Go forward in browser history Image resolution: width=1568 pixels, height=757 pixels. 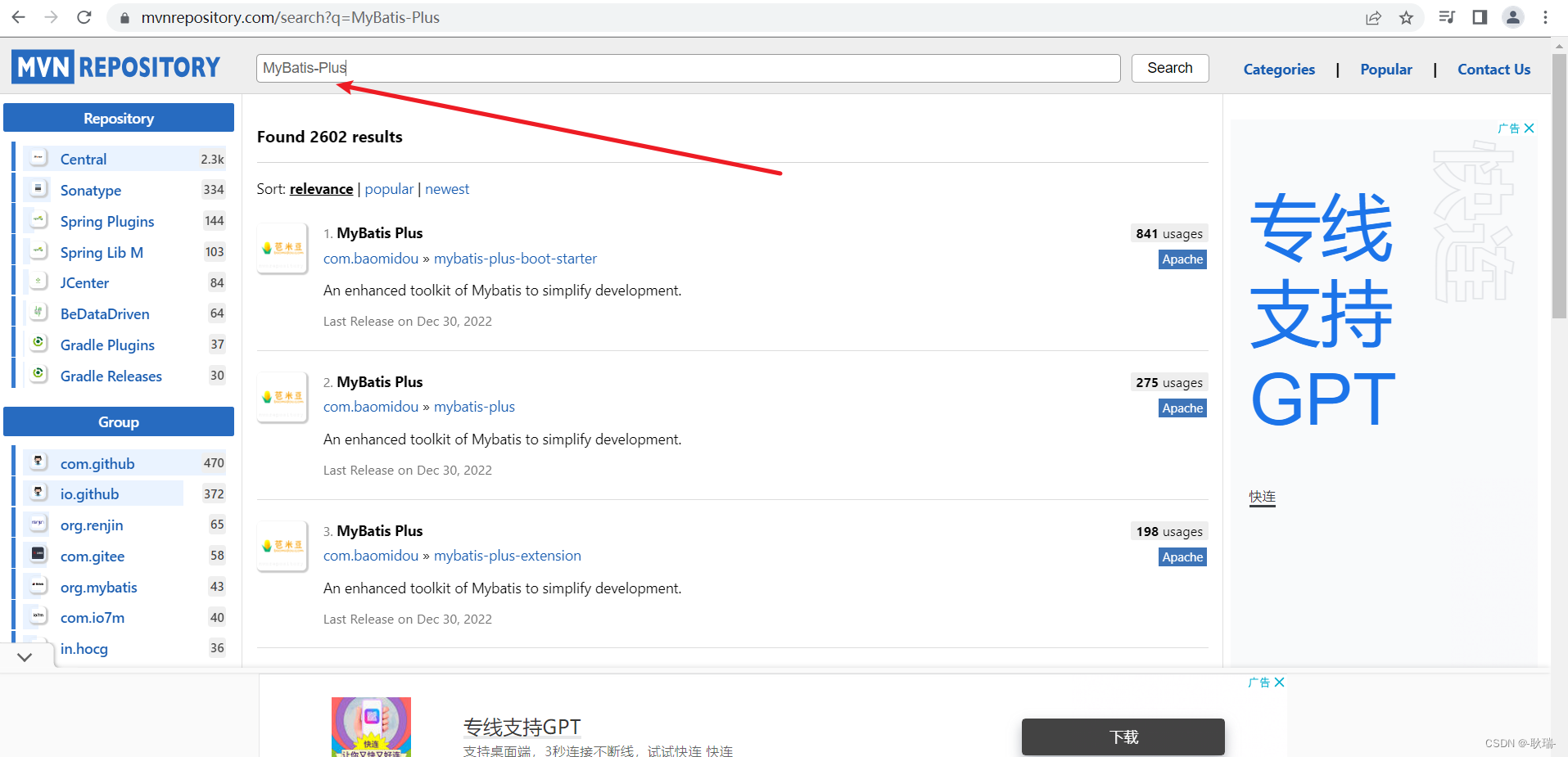coord(51,17)
